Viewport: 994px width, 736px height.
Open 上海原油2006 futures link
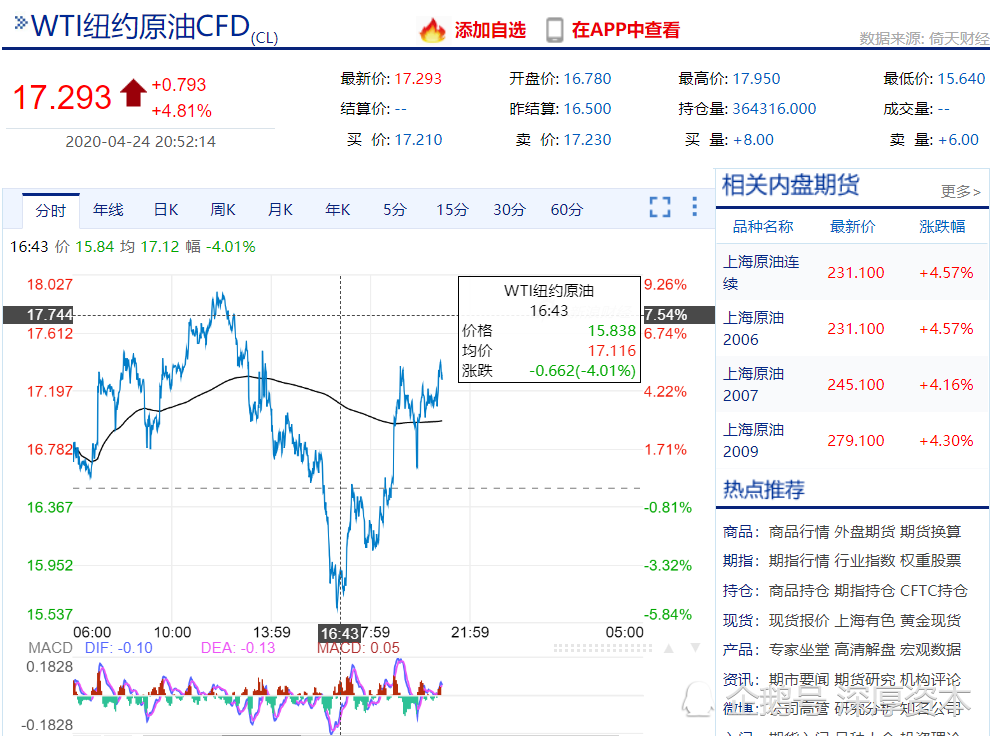pos(754,328)
